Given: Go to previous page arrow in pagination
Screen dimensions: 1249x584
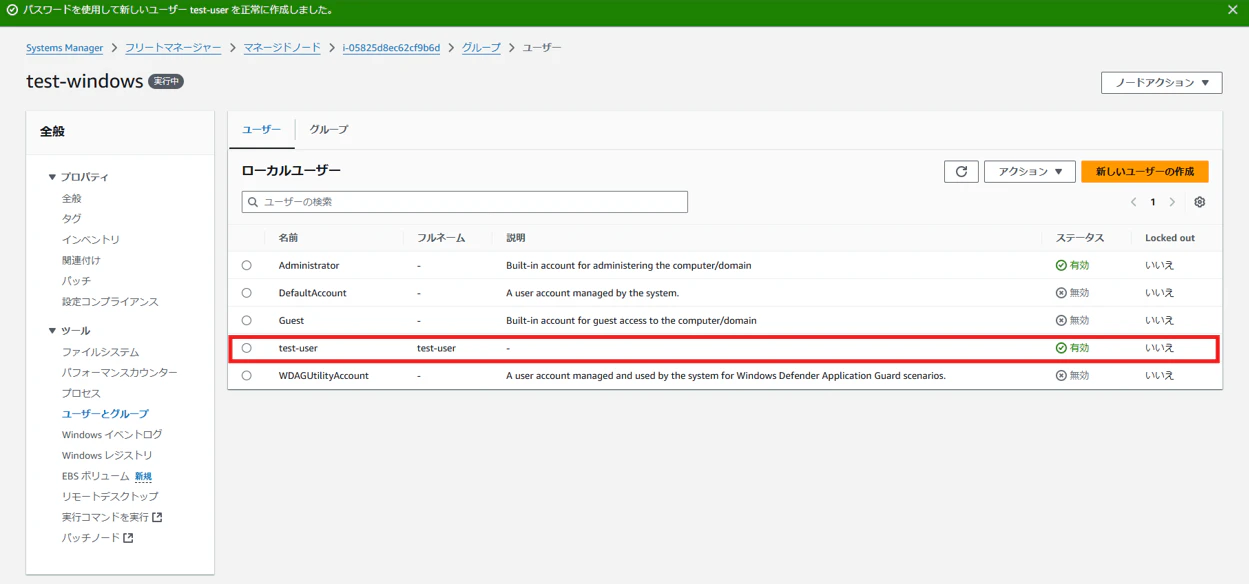Looking at the screenshot, I should (1133, 202).
